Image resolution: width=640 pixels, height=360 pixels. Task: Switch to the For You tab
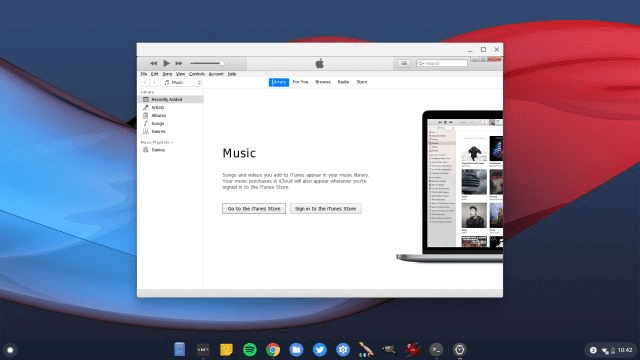tap(300, 82)
